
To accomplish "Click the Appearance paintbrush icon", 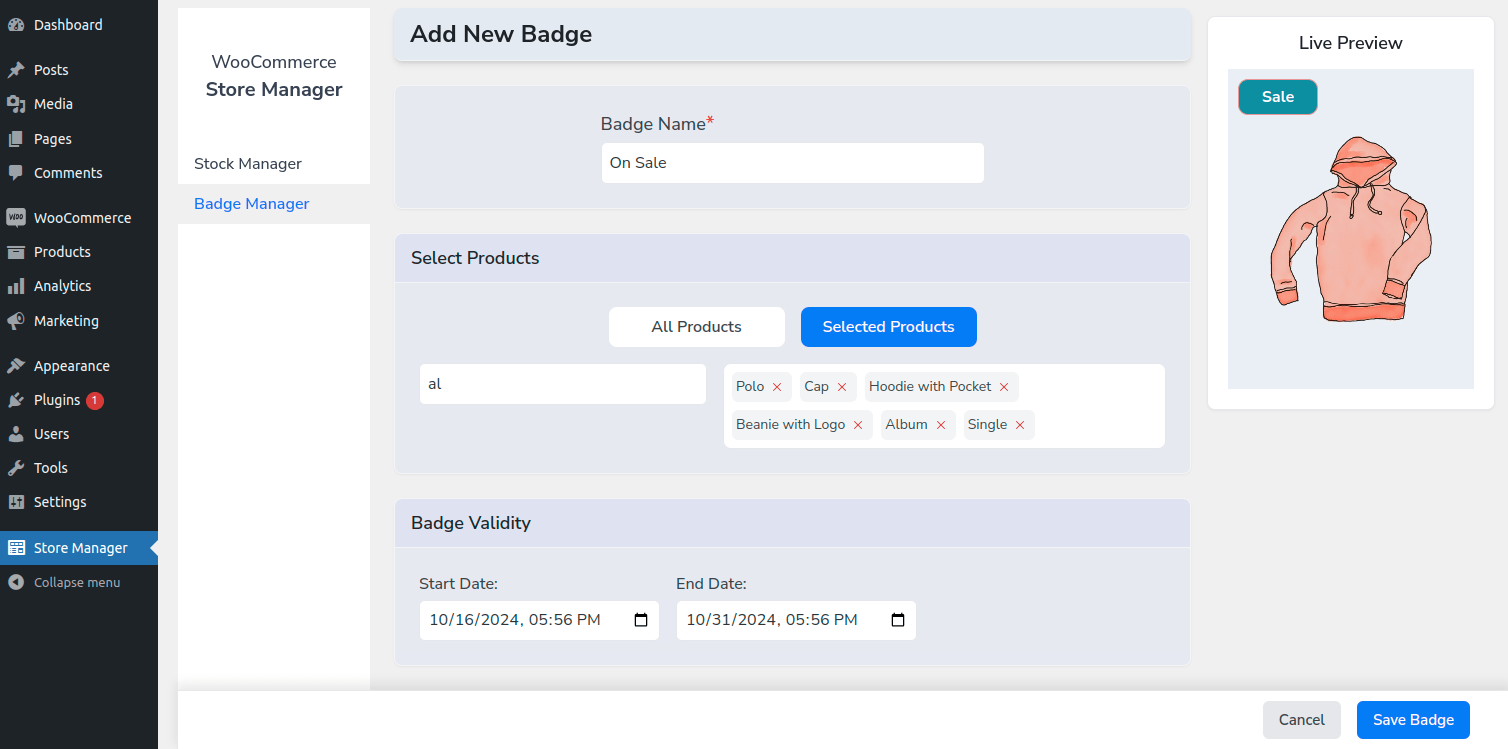I will [x=17, y=365].
